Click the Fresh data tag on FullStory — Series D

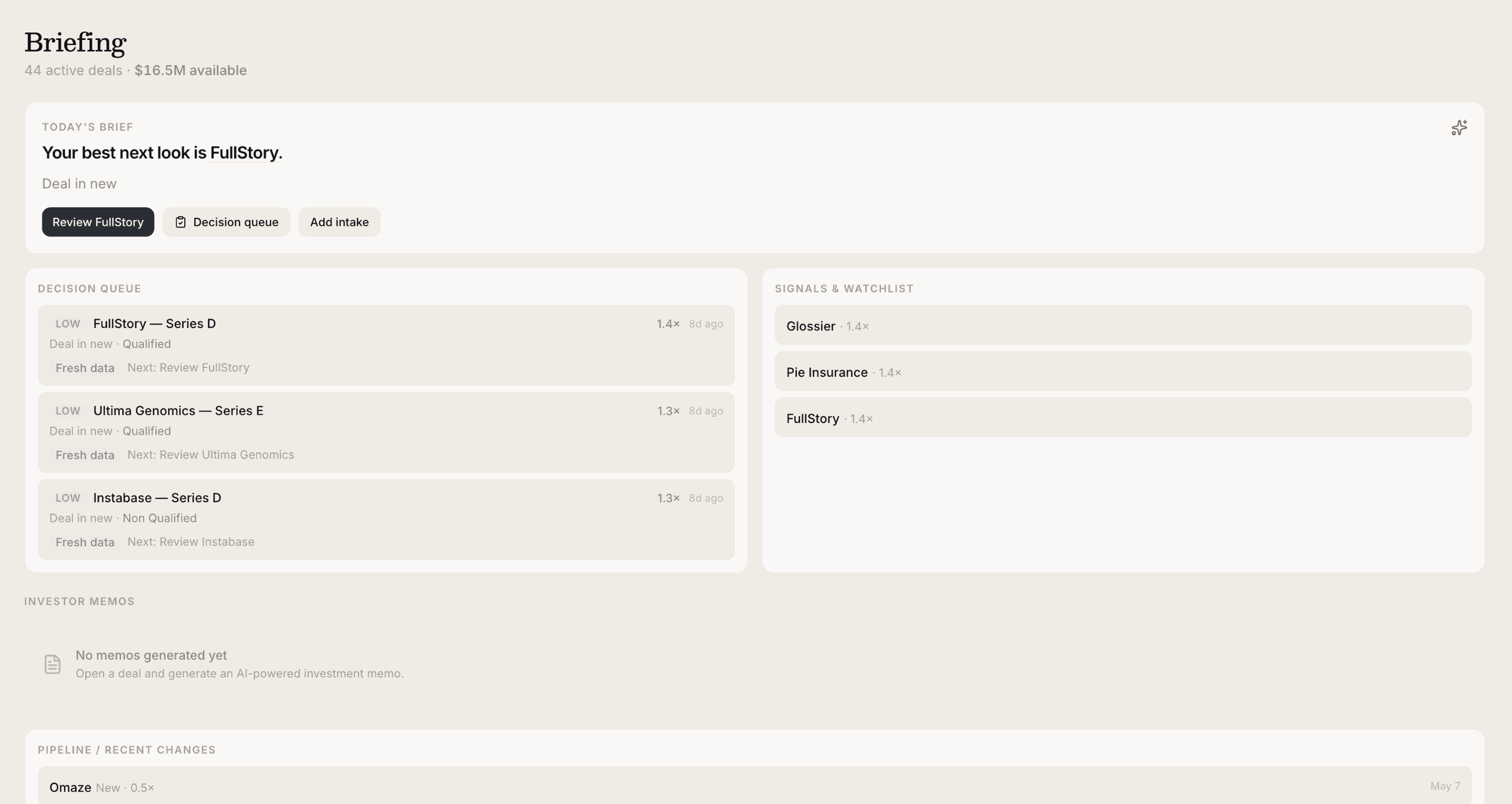[x=85, y=368]
